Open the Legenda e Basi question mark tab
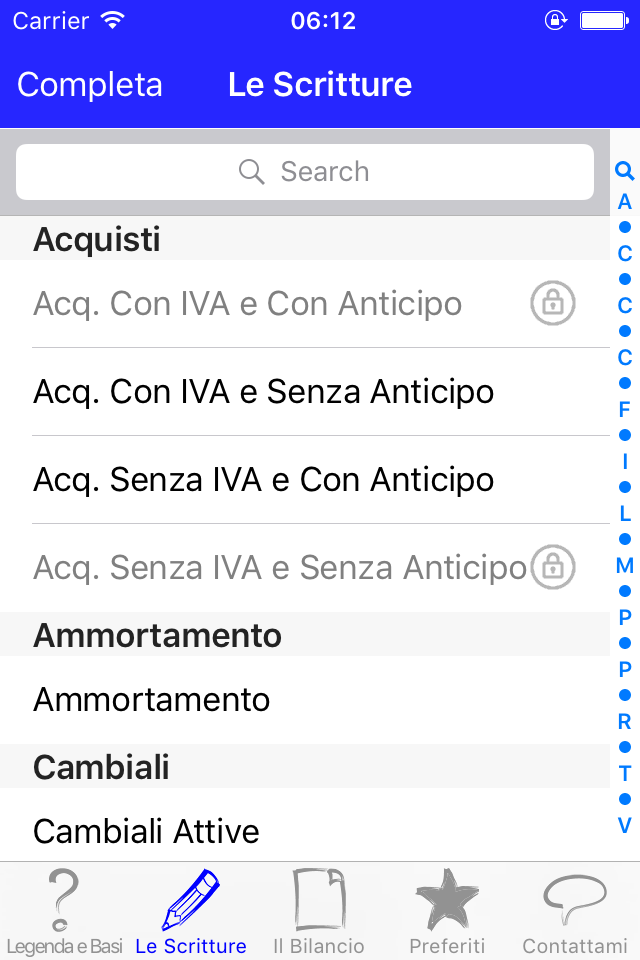The height and width of the screenshot is (960, 640). [x=64, y=912]
